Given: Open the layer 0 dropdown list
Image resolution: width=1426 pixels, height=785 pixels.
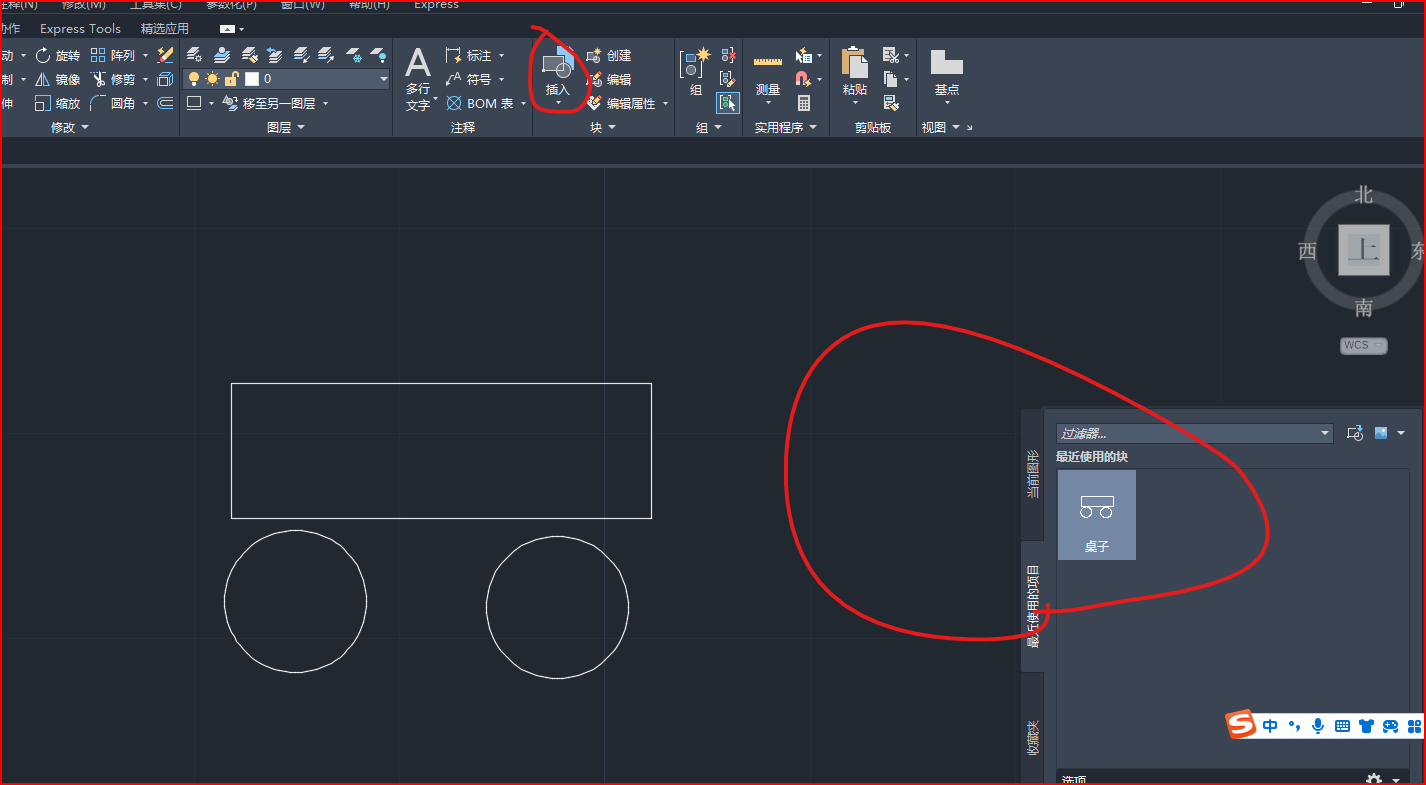Looking at the screenshot, I should (x=384, y=79).
